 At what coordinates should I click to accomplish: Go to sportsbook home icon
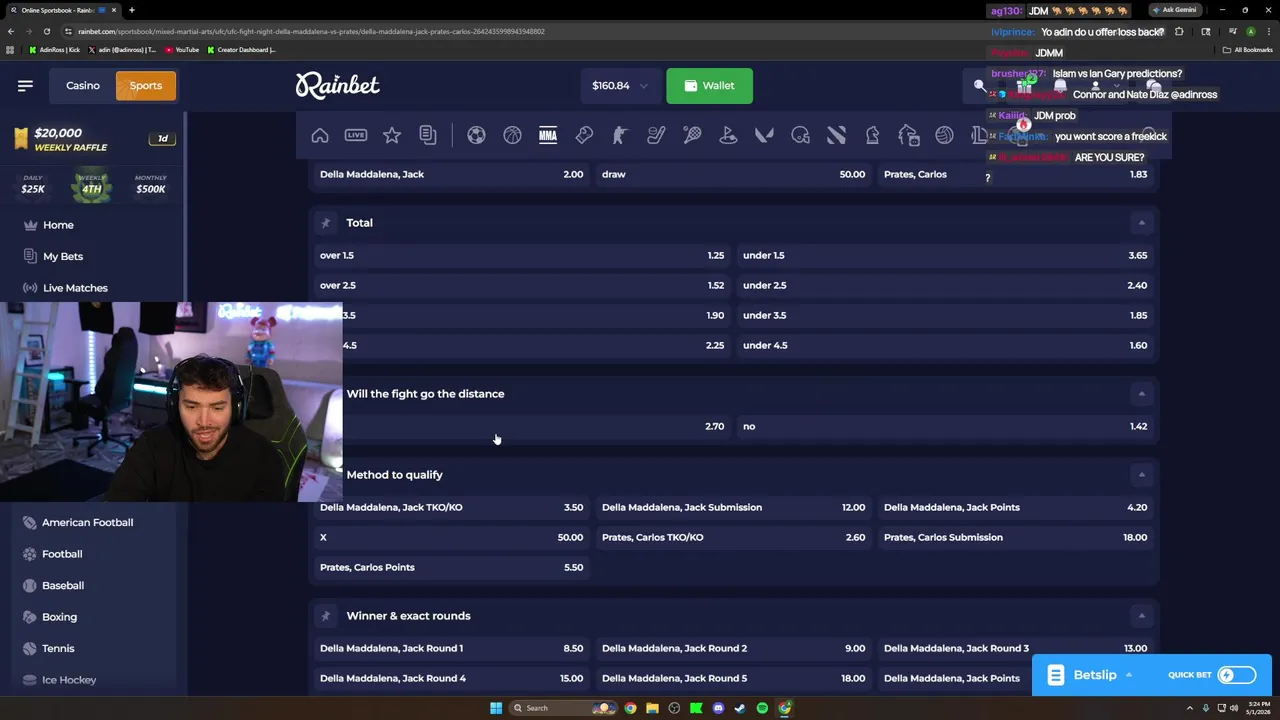tap(320, 135)
